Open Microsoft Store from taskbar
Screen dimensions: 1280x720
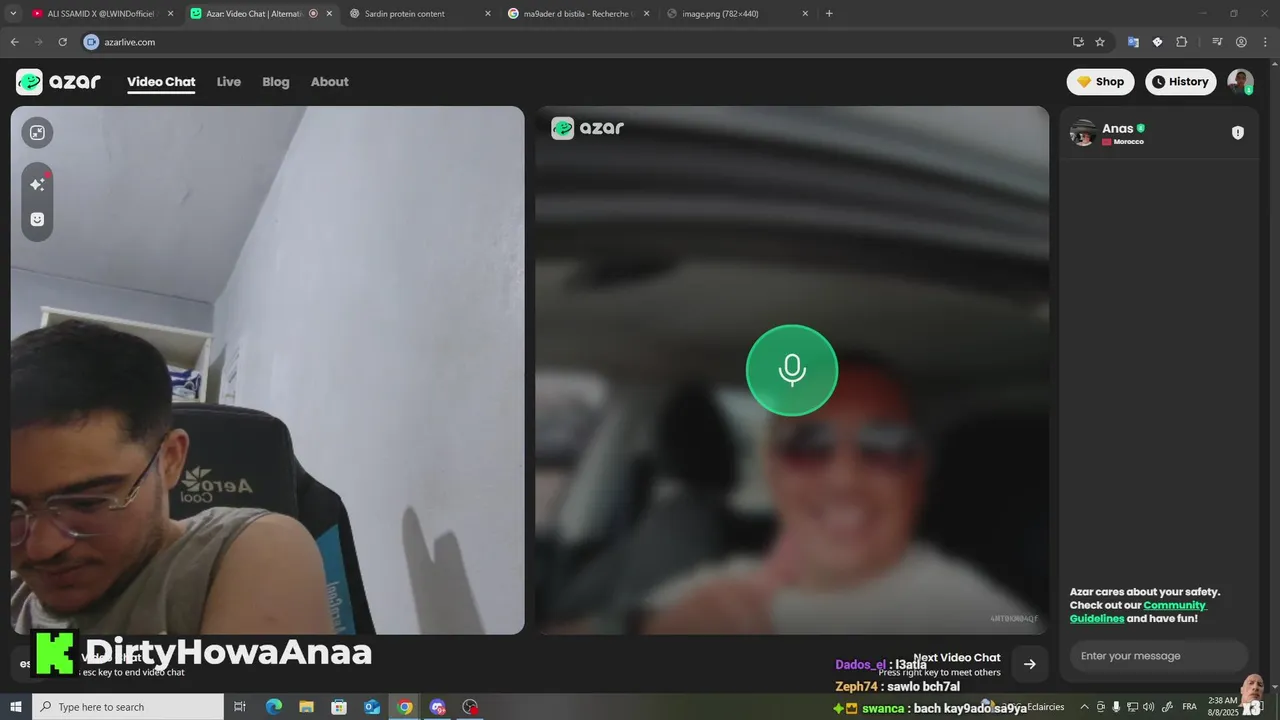[339, 707]
